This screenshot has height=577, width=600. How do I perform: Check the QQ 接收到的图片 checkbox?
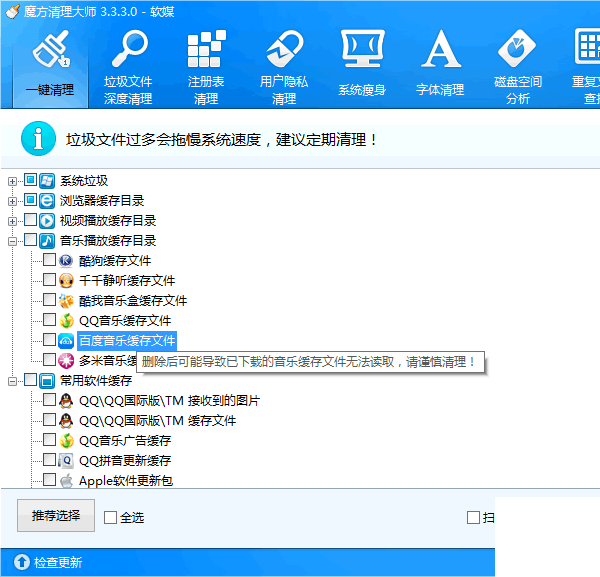coord(49,399)
